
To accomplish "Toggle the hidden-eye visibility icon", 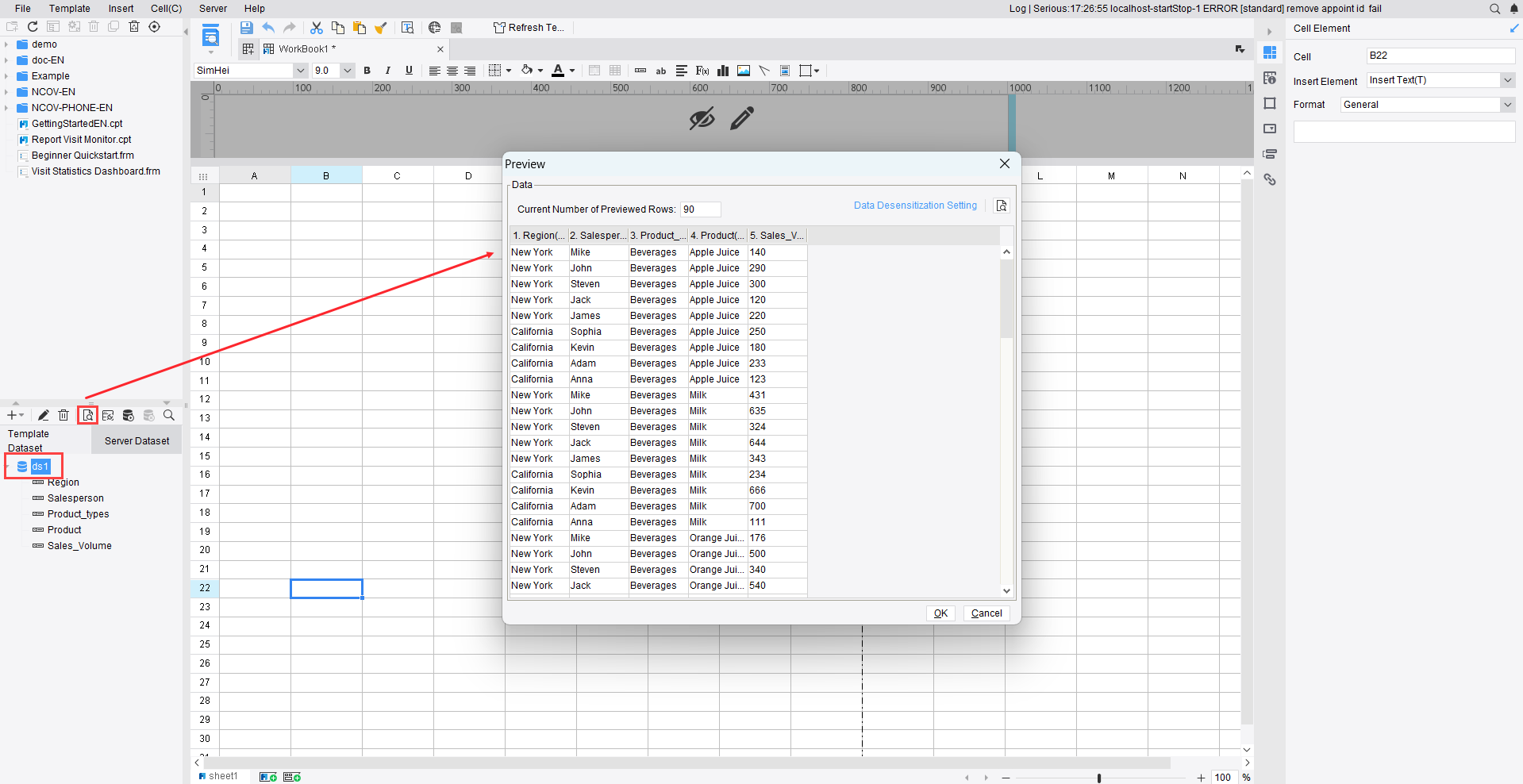I will tap(702, 119).
